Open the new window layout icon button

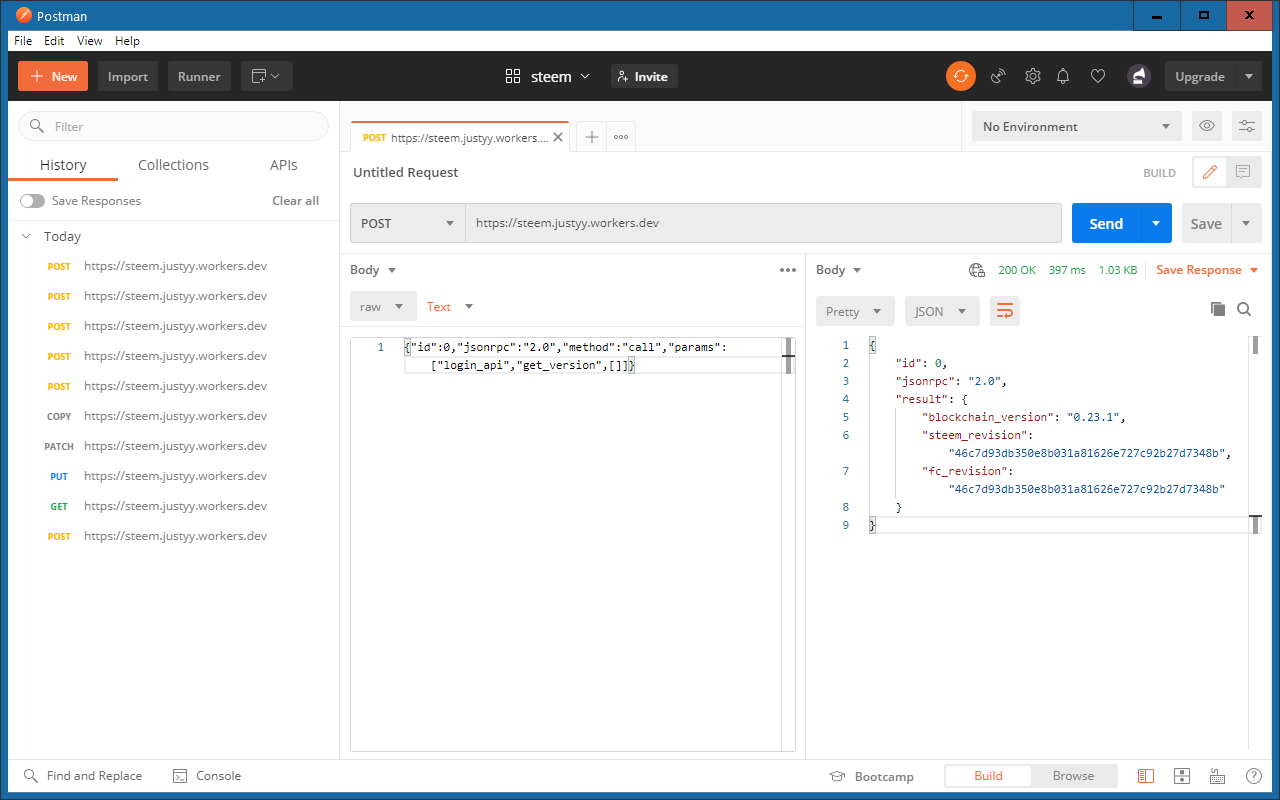tap(266, 76)
